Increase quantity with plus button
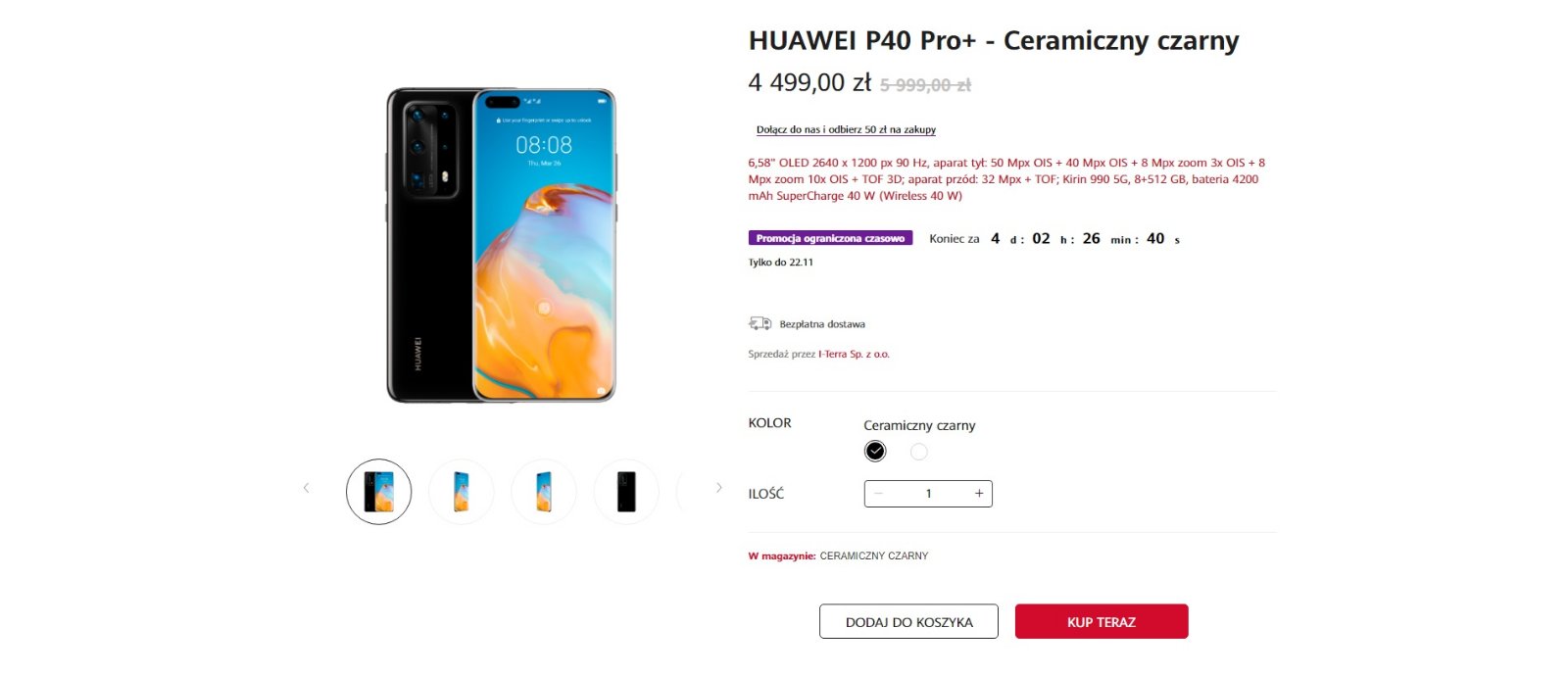Viewport: 1568px width, 676px height. (978, 494)
